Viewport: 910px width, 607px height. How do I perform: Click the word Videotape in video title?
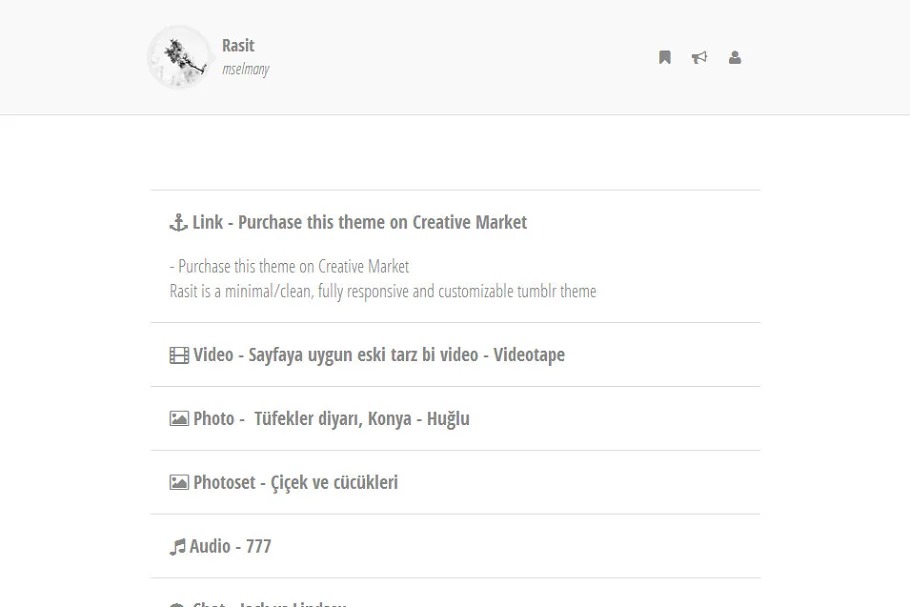click(x=529, y=355)
